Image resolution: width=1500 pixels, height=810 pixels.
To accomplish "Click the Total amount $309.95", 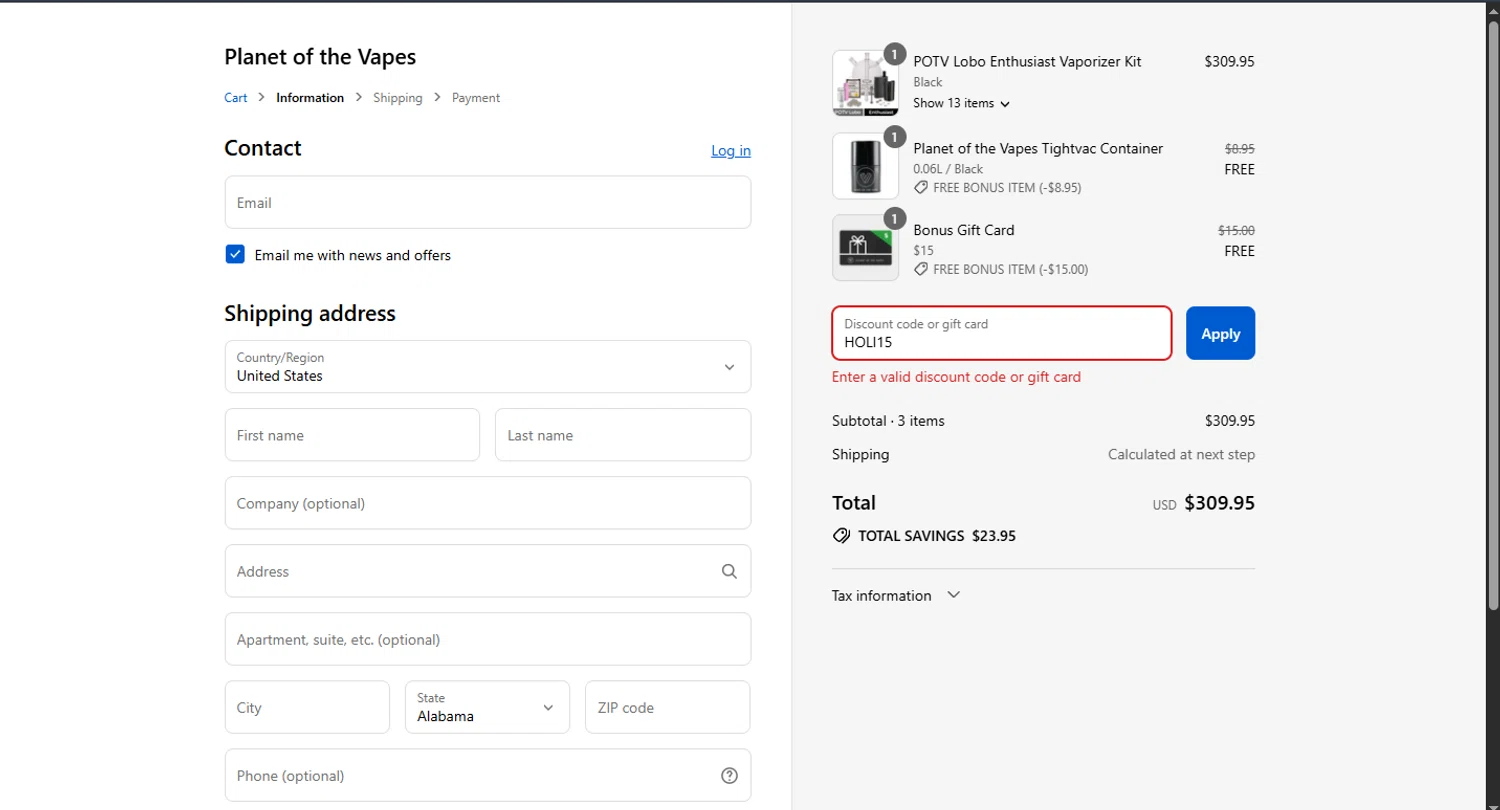I will [x=1219, y=503].
